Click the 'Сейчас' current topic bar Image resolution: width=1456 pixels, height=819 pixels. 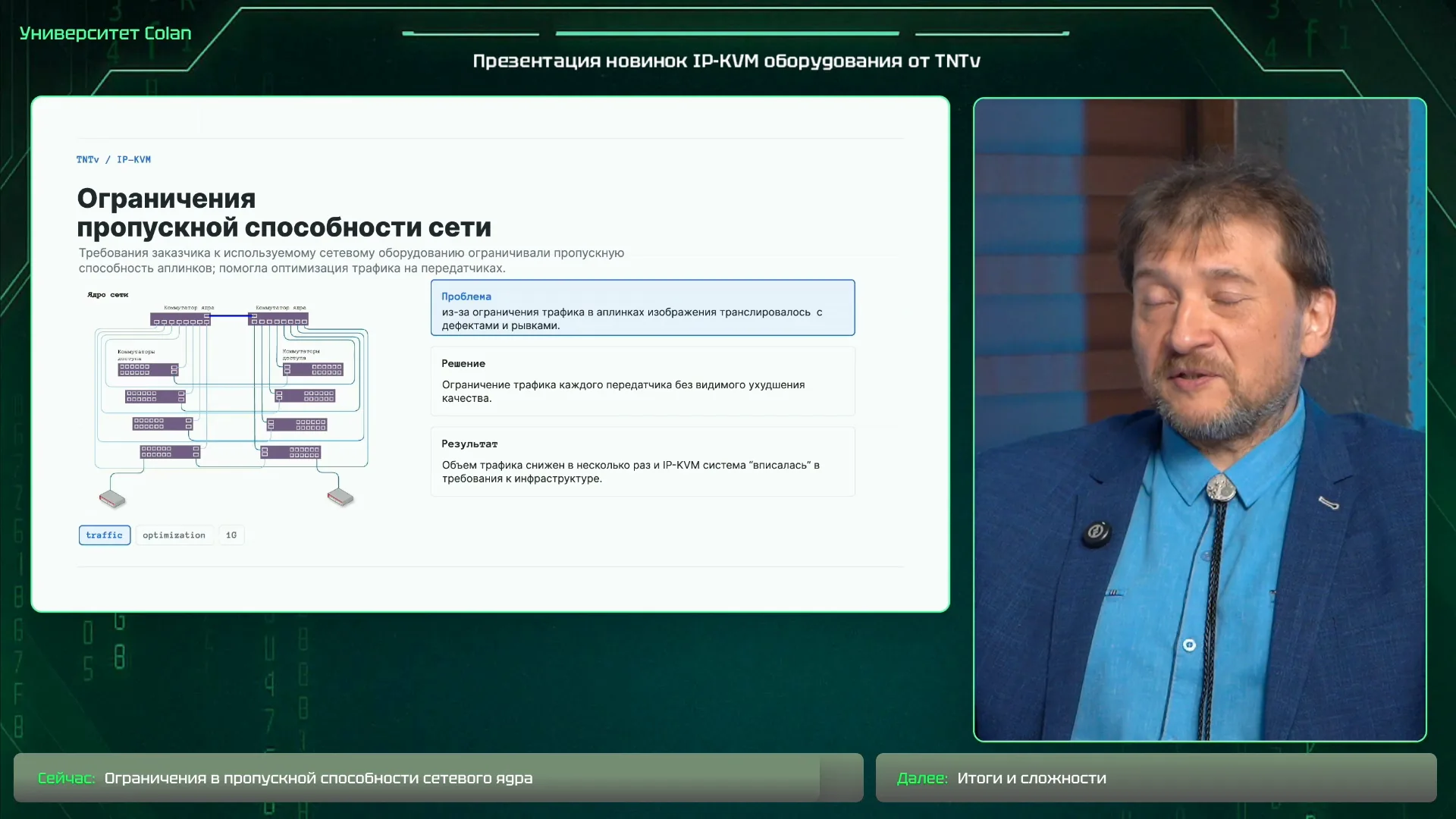coord(438,778)
